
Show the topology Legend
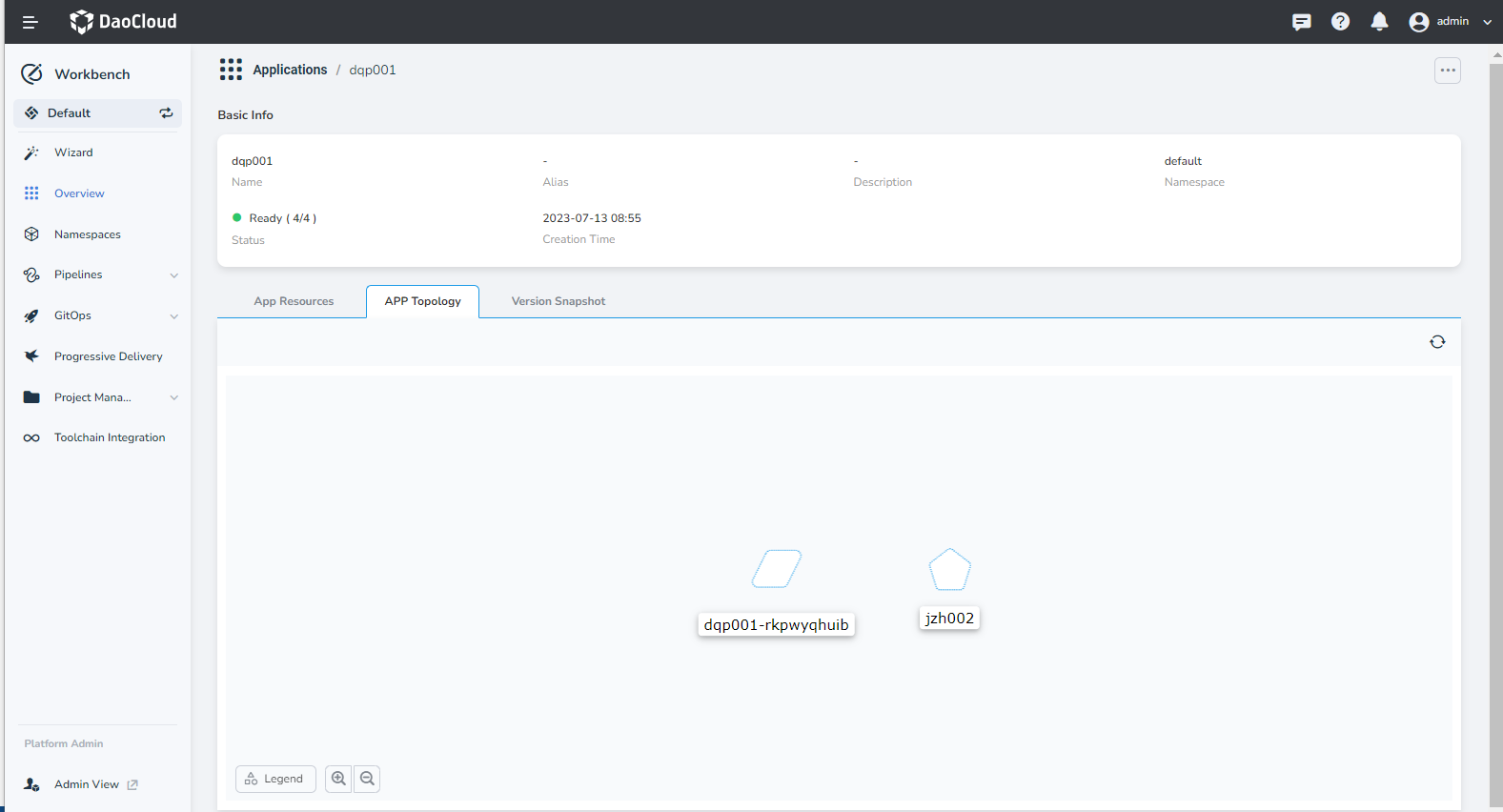click(x=275, y=779)
